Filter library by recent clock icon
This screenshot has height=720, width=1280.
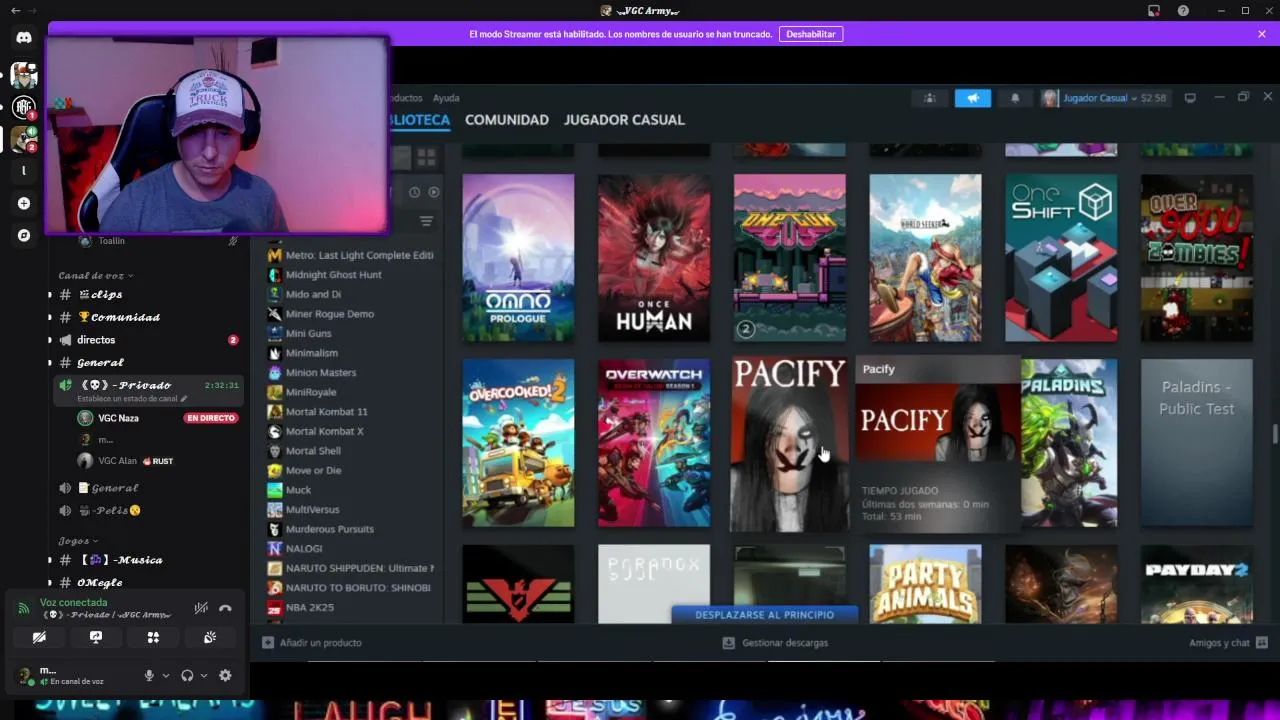click(414, 192)
